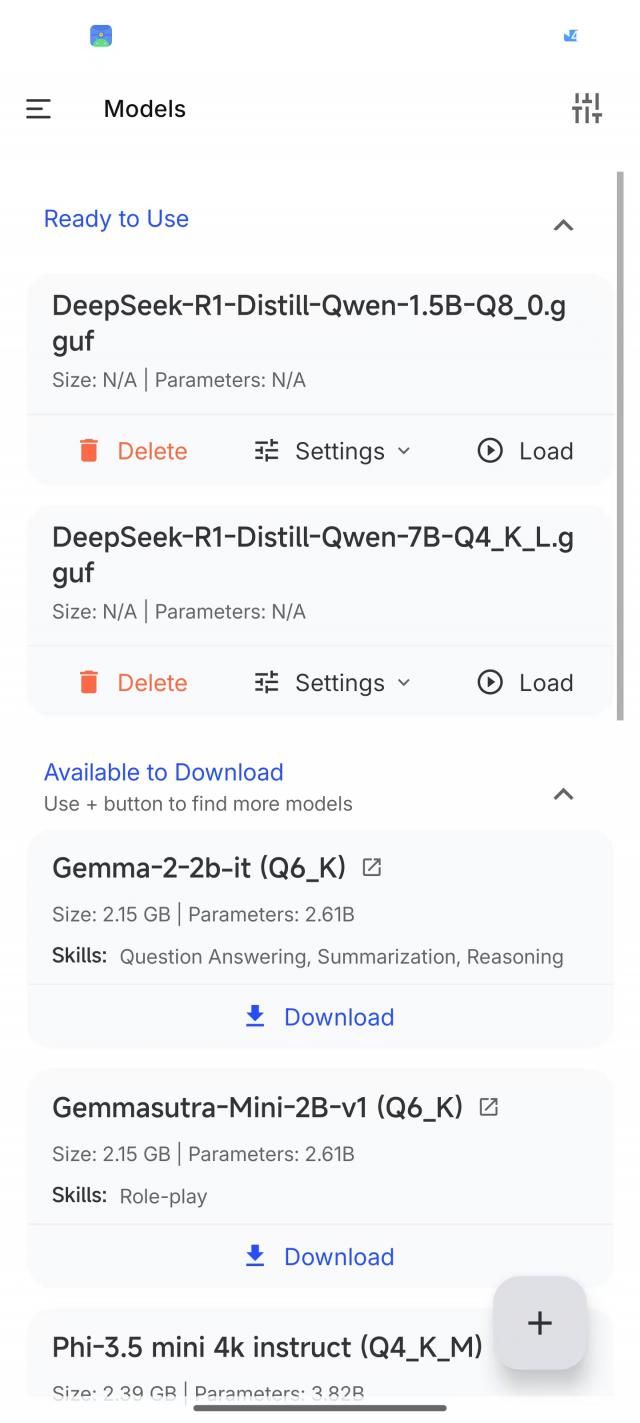This screenshot has width=640, height=1423.
Task: Open the filter sliders icon top right
Action: pyautogui.click(x=587, y=108)
